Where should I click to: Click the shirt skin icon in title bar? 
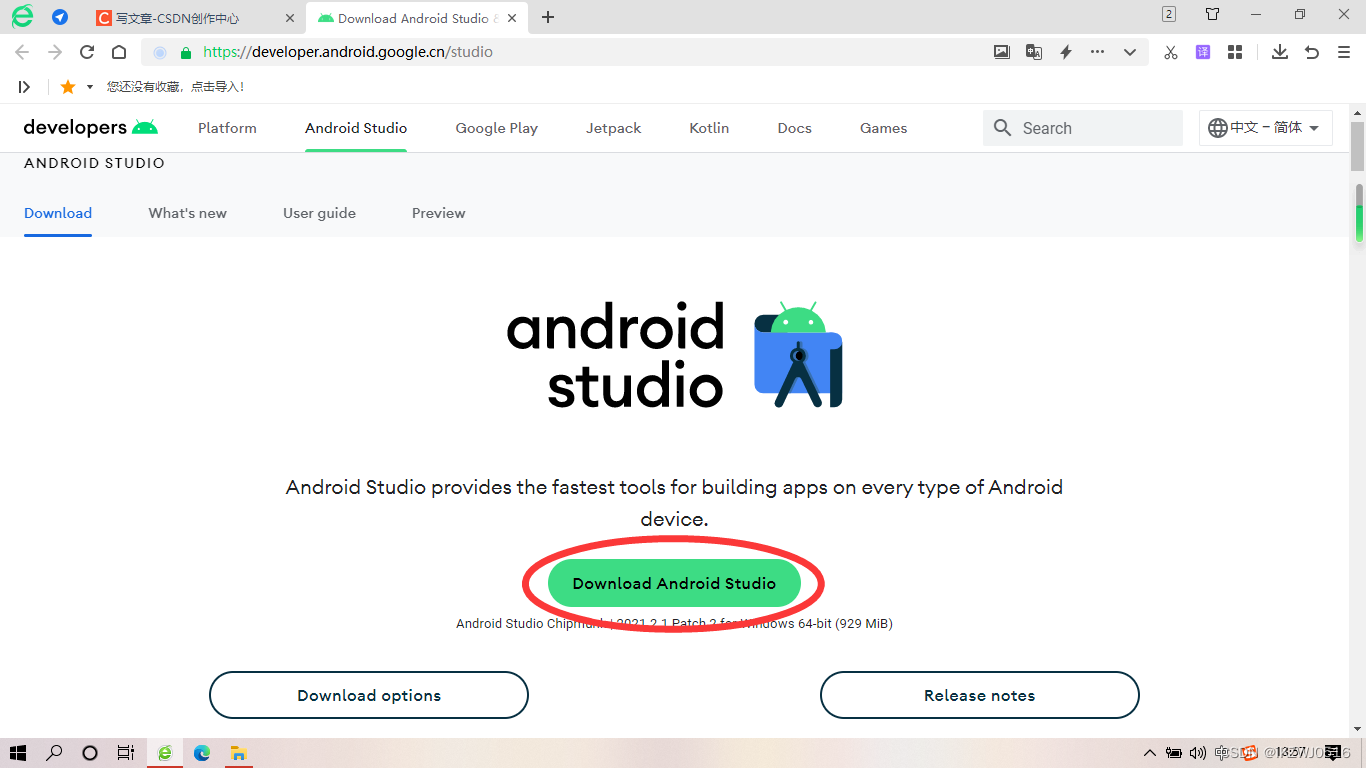coord(1213,14)
